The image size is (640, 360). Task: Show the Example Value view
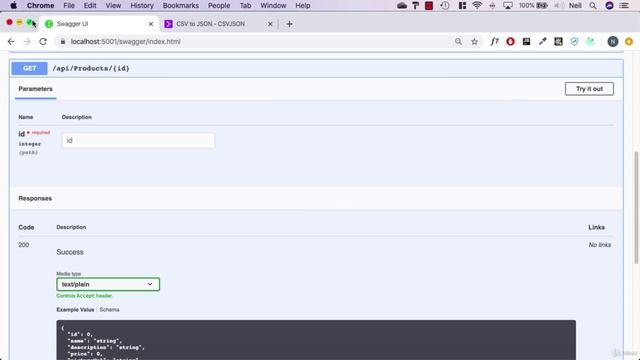(75, 309)
